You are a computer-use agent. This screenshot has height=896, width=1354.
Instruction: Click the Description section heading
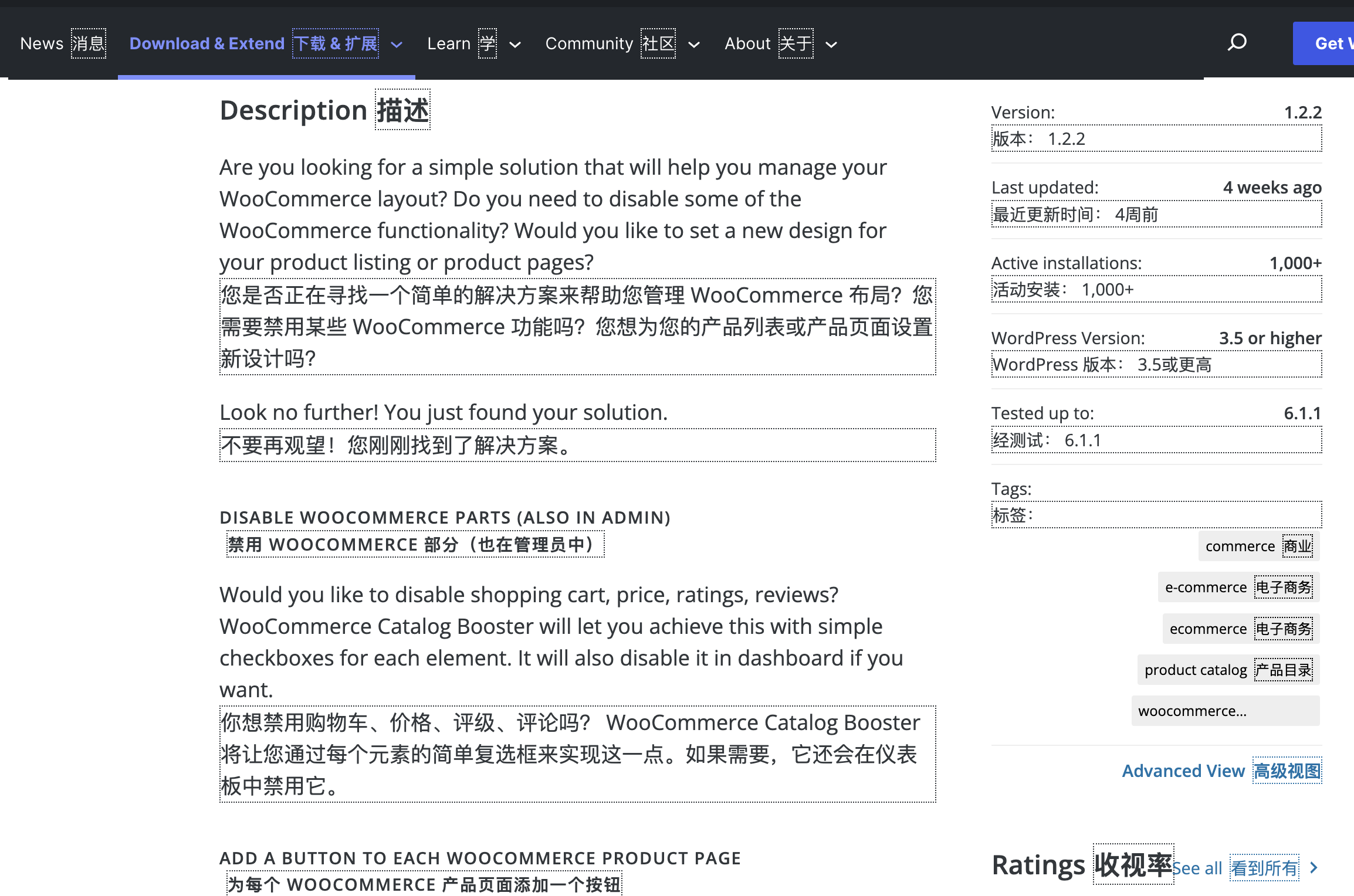coord(293,110)
